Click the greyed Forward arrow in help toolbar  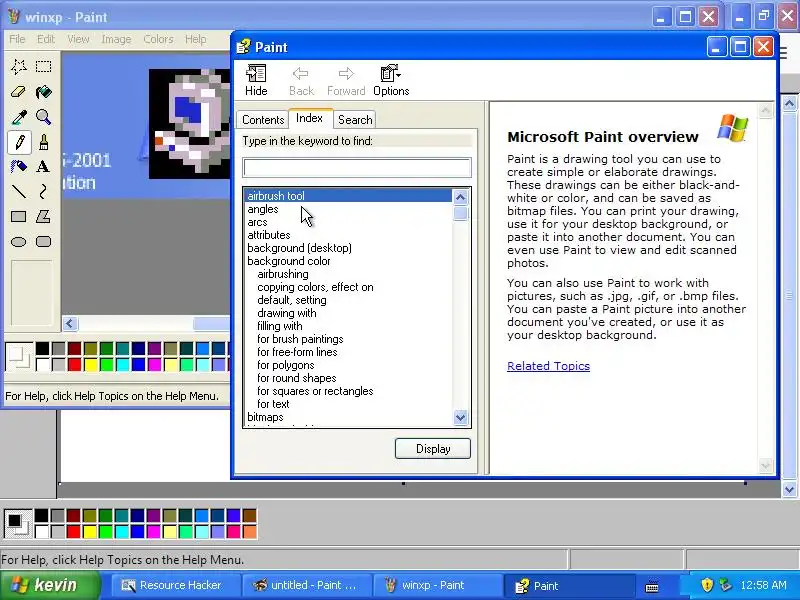coord(346,80)
